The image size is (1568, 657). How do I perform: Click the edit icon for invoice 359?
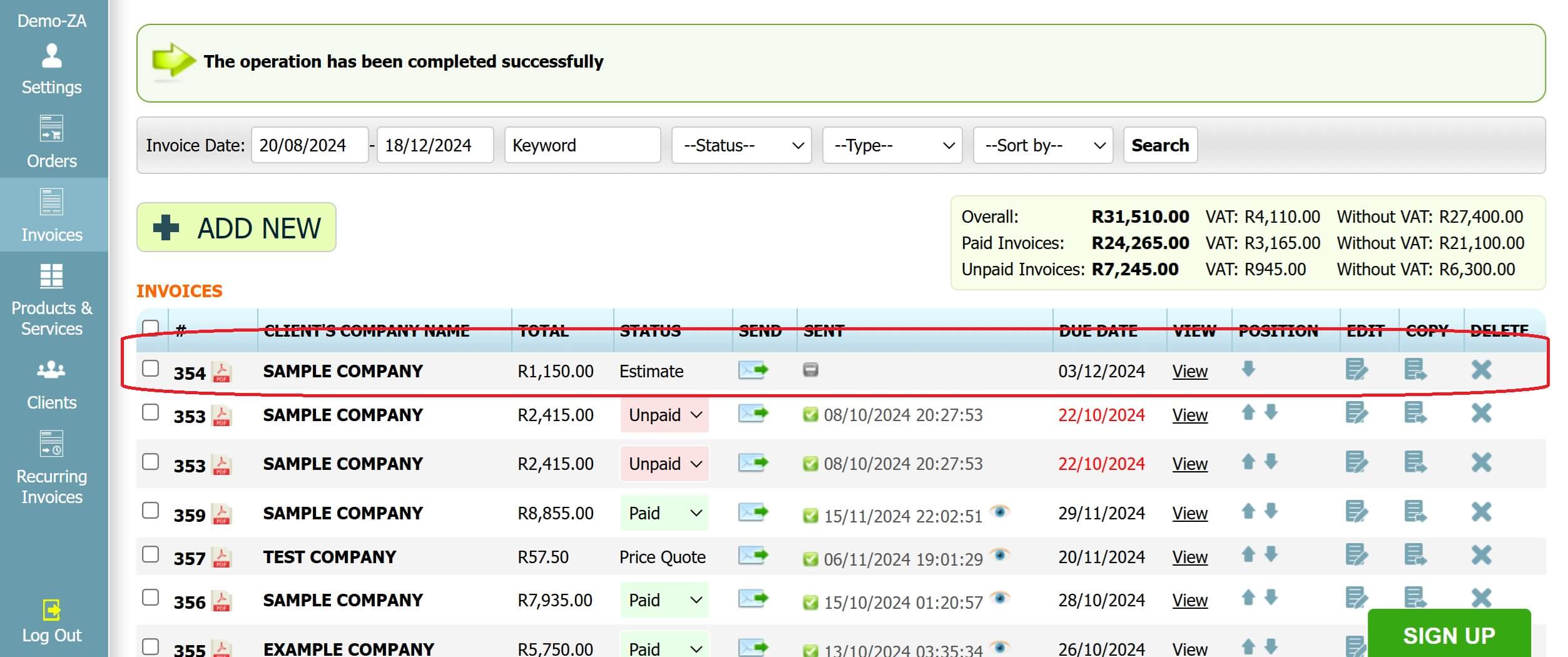coord(1357,512)
